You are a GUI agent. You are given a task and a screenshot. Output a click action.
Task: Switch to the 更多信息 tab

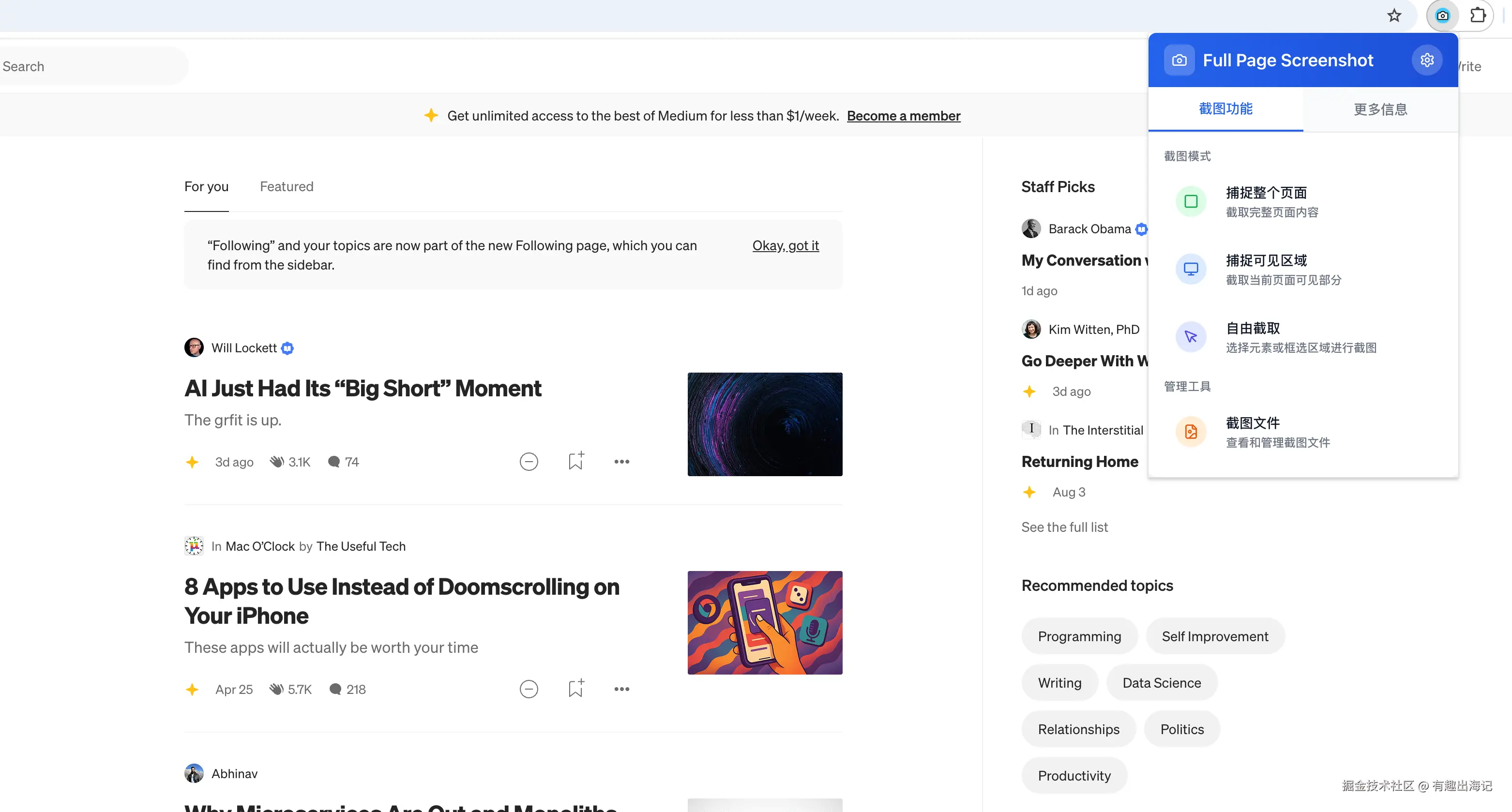pyautogui.click(x=1380, y=109)
